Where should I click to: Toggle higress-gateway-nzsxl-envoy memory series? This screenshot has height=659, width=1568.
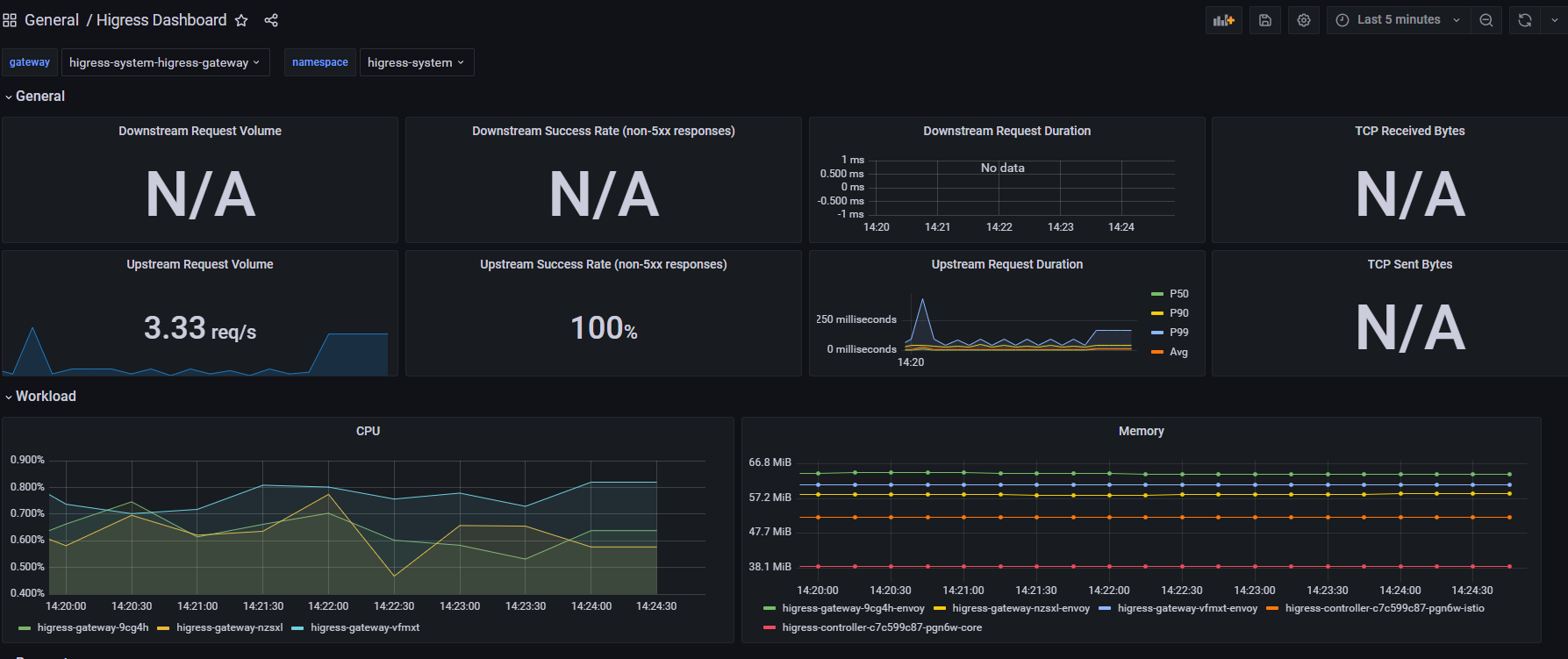[x=1020, y=608]
